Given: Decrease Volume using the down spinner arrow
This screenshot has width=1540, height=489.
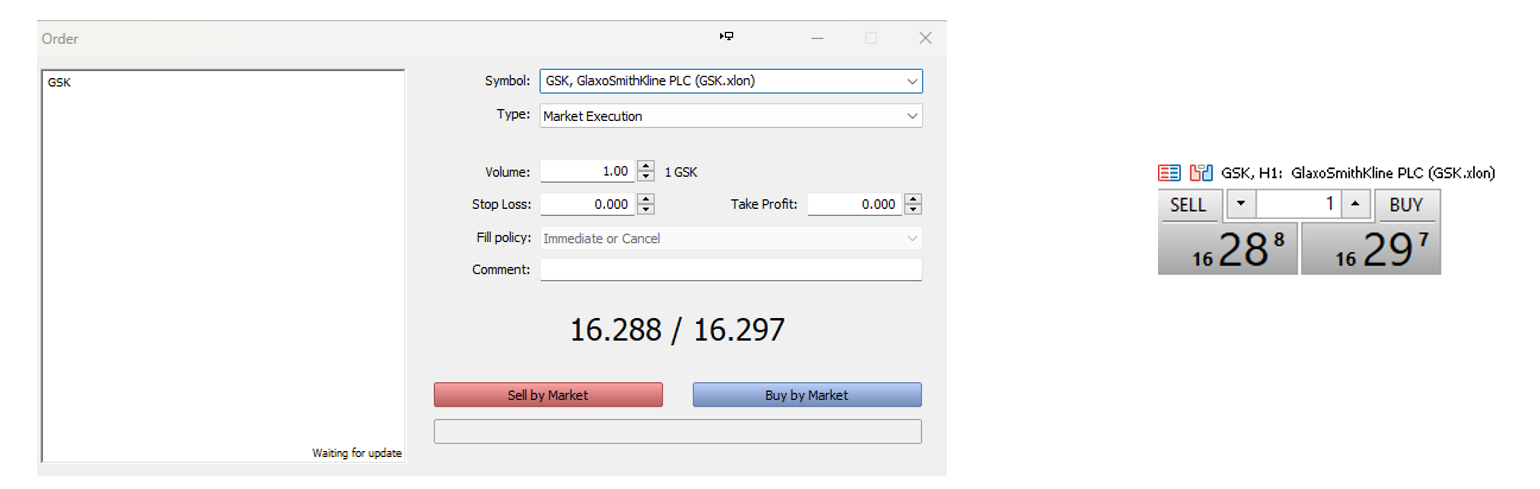Looking at the screenshot, I should pos(646,177).
